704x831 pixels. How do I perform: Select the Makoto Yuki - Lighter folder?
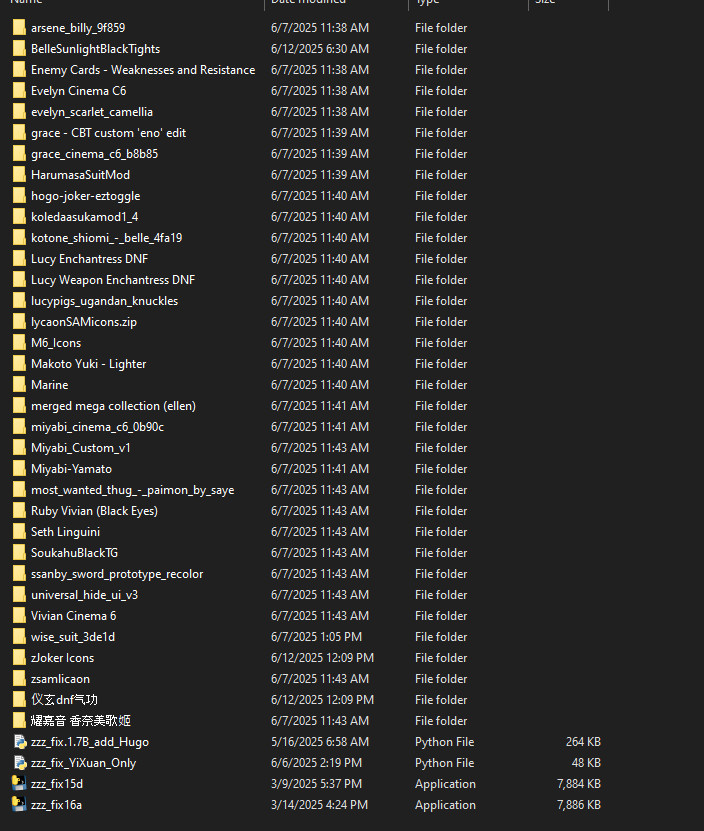[x=88, y=364]
